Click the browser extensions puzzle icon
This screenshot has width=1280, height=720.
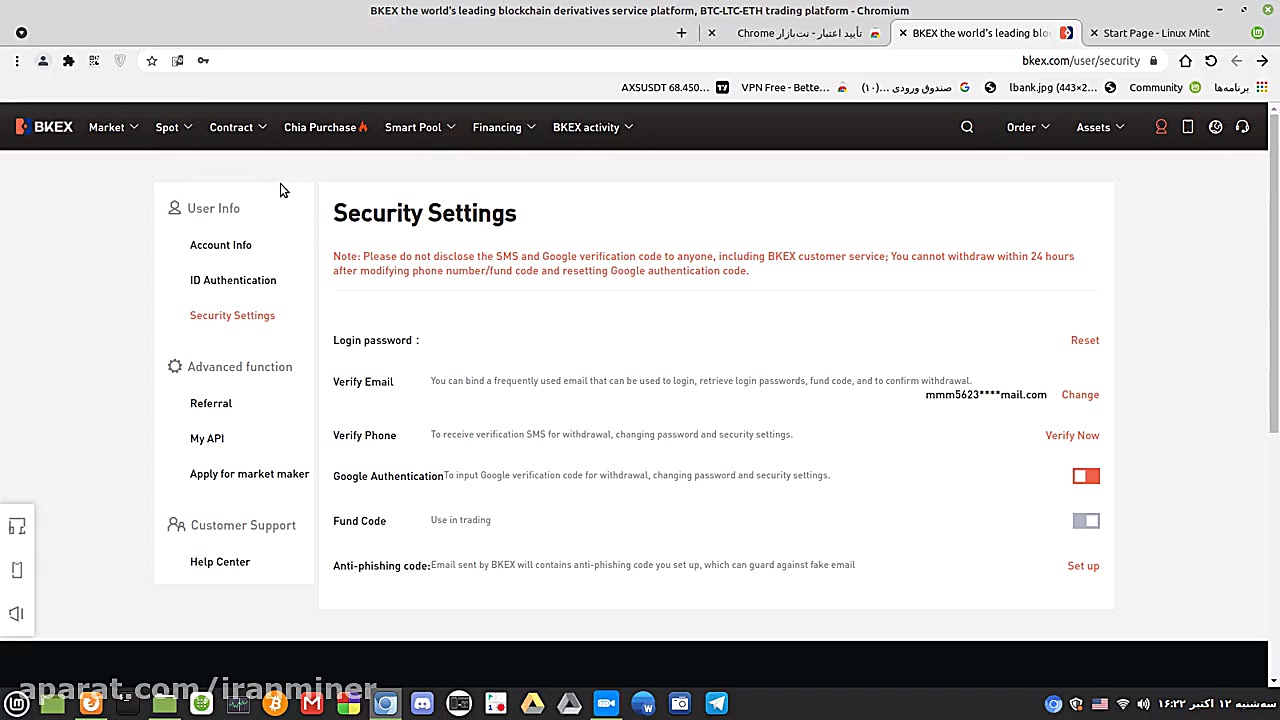68,61
